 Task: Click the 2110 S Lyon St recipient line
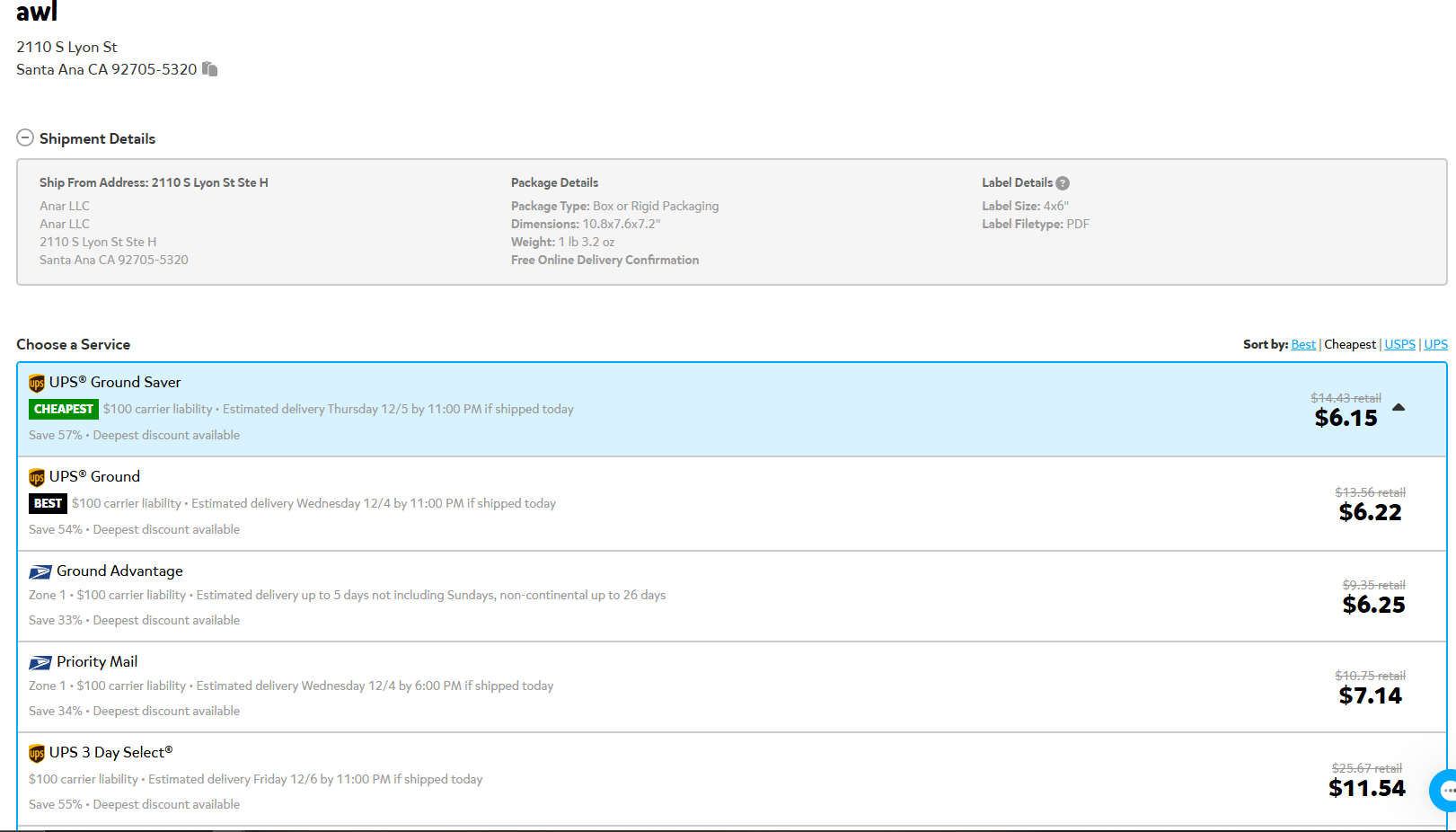(x=66, y=48)
